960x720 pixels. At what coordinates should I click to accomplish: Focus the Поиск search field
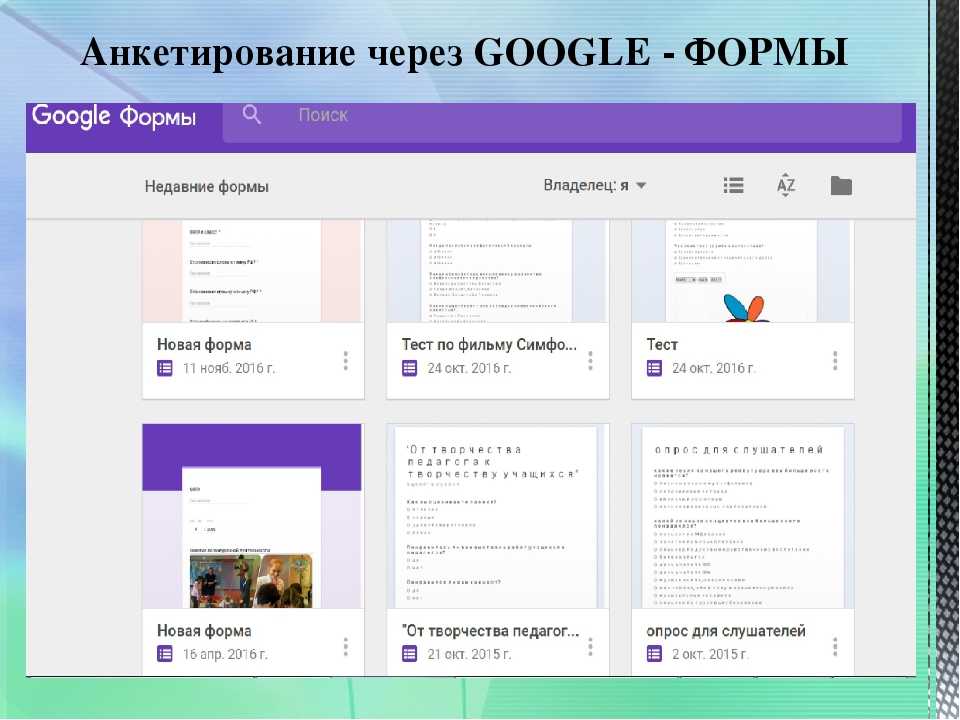pyautogui.click(x=562, y=122)
